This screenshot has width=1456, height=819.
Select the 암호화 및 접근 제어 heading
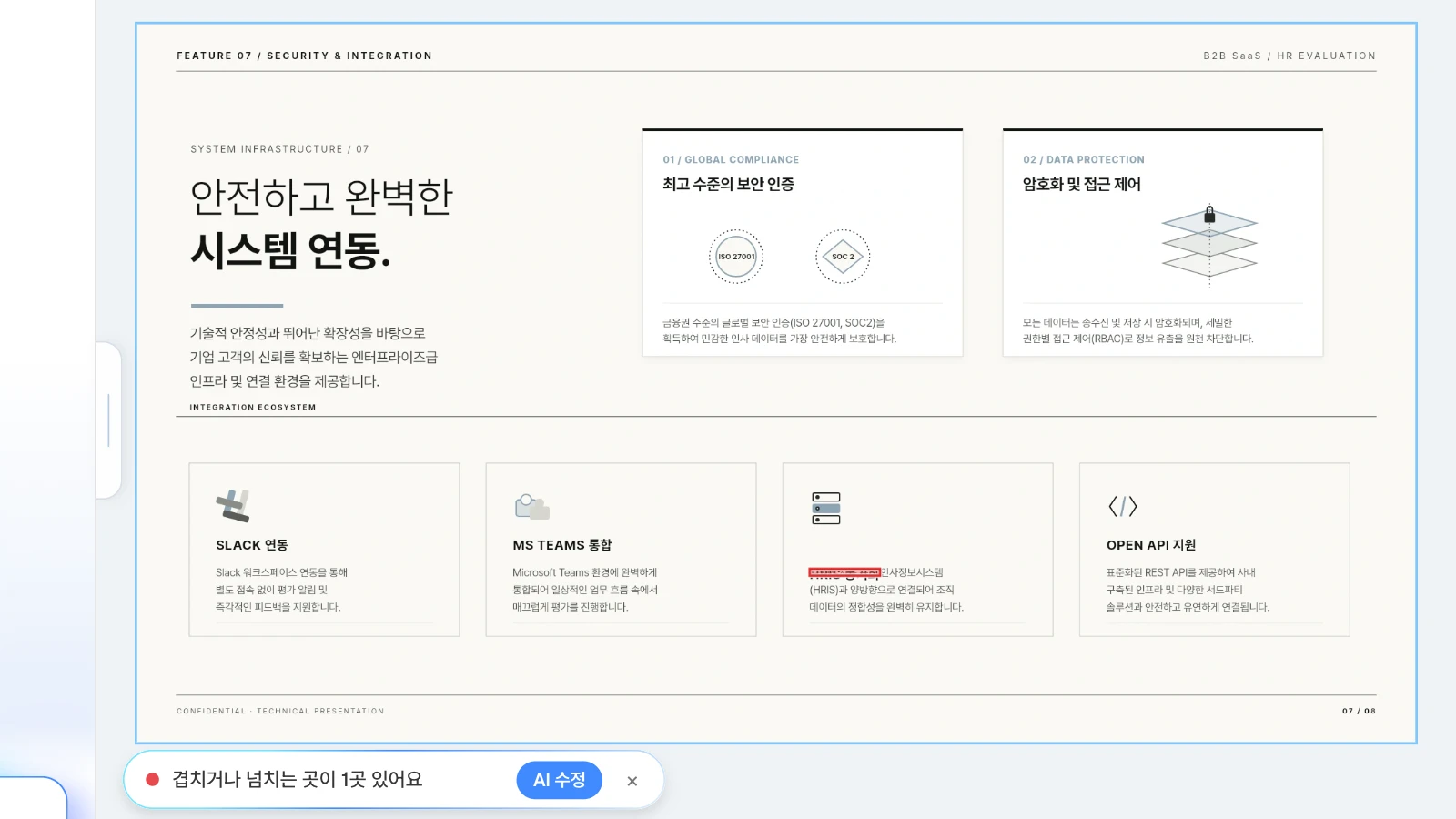[1081, 184]
